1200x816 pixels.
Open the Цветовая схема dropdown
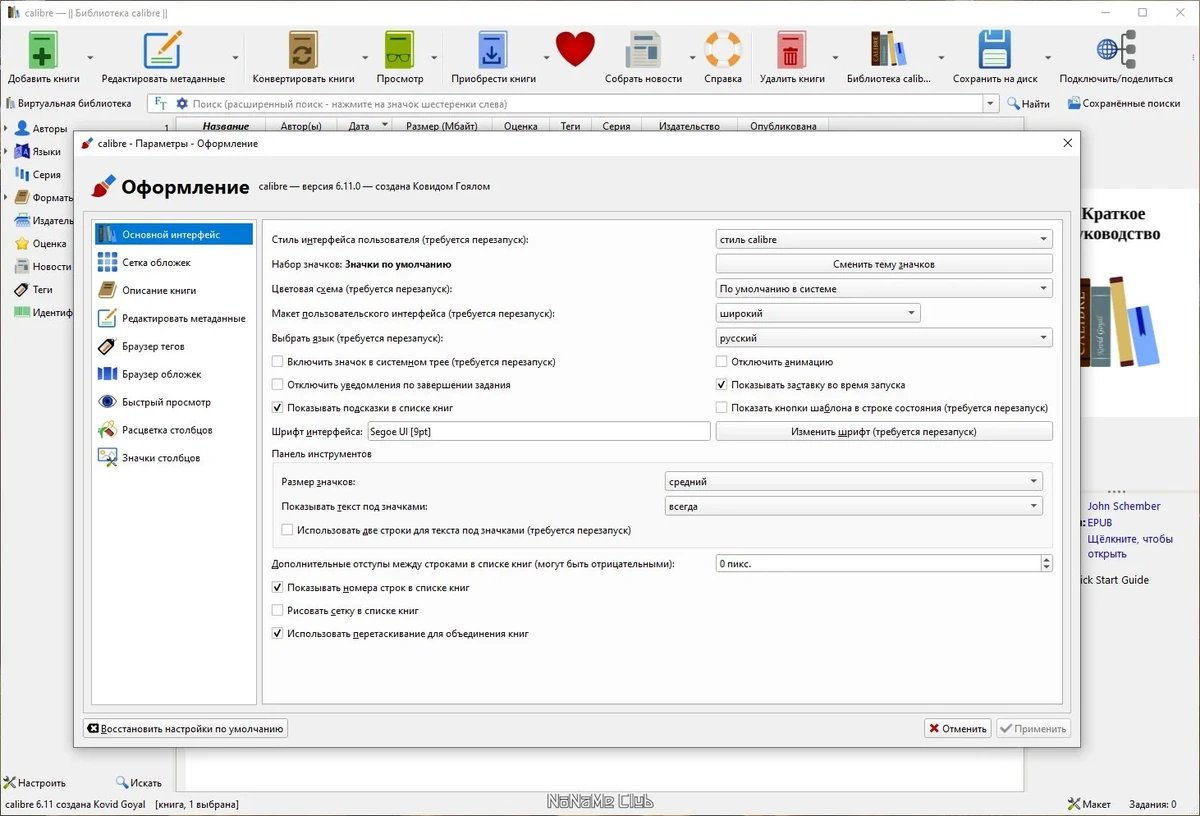884,289
